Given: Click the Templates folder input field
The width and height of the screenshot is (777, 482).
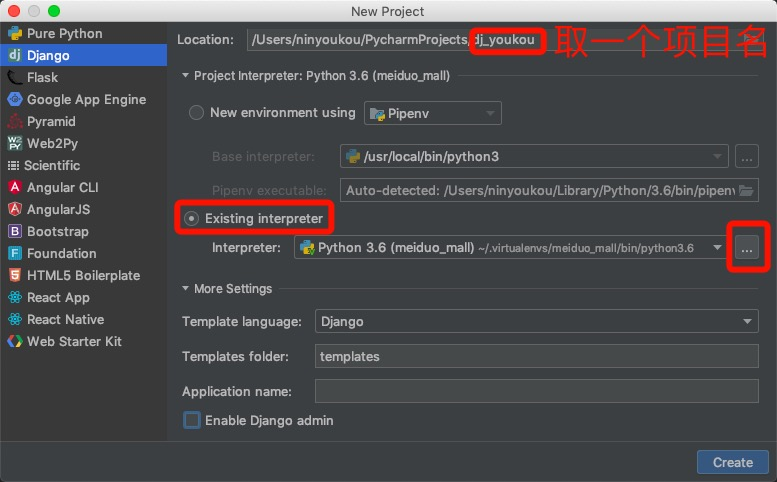Looking at the screenshot, I should [x=537, y=356].
